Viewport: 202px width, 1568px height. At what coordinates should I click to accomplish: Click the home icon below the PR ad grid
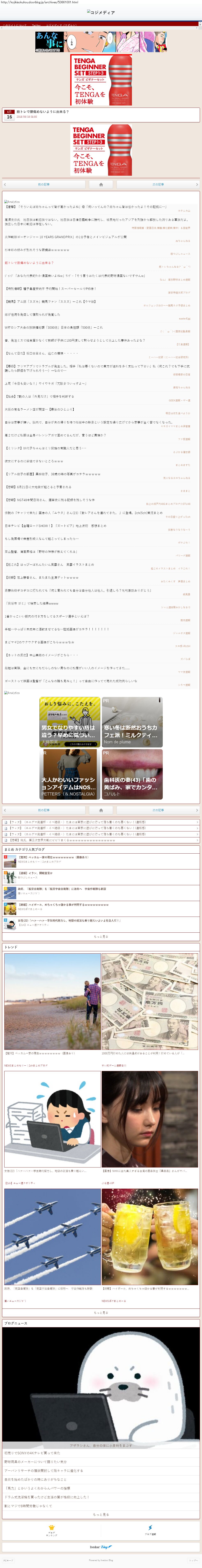(x=101, y=810)
